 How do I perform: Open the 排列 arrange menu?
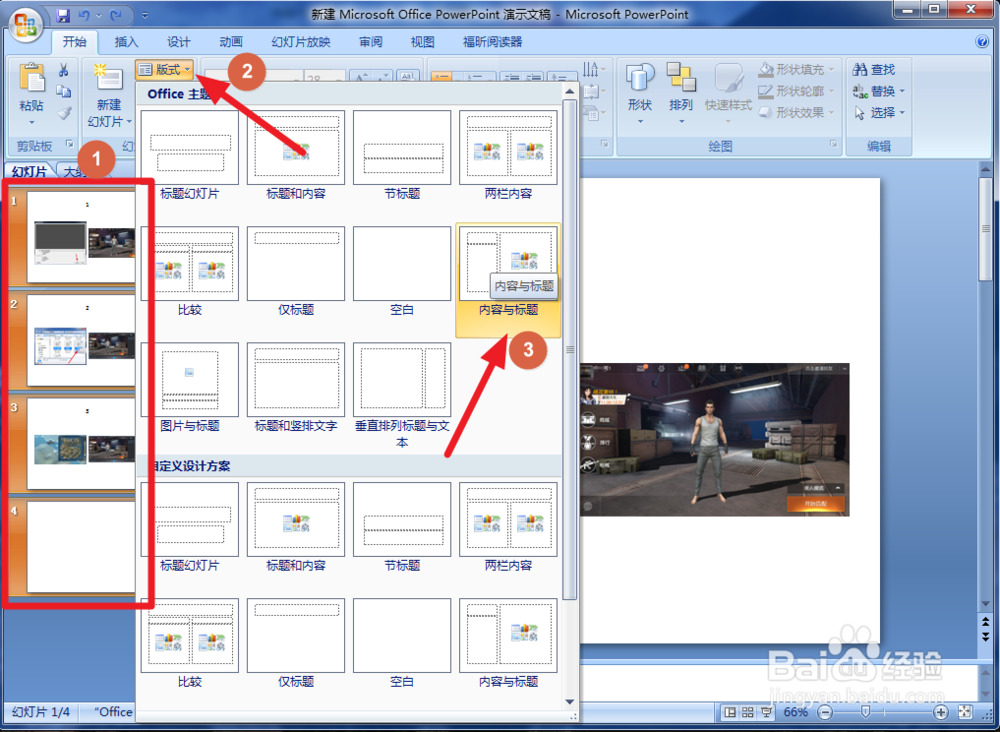click(680, 94)
